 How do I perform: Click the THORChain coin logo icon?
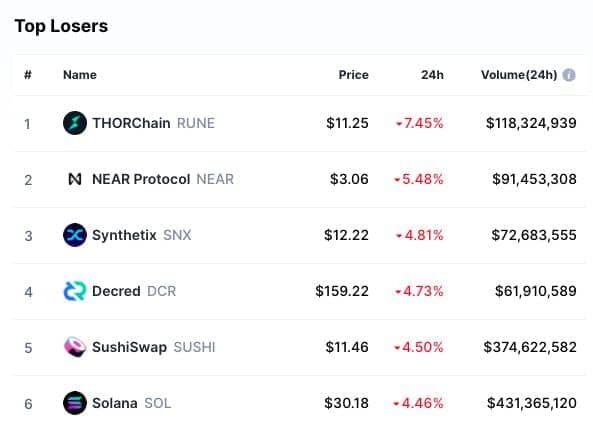(75, 123)
